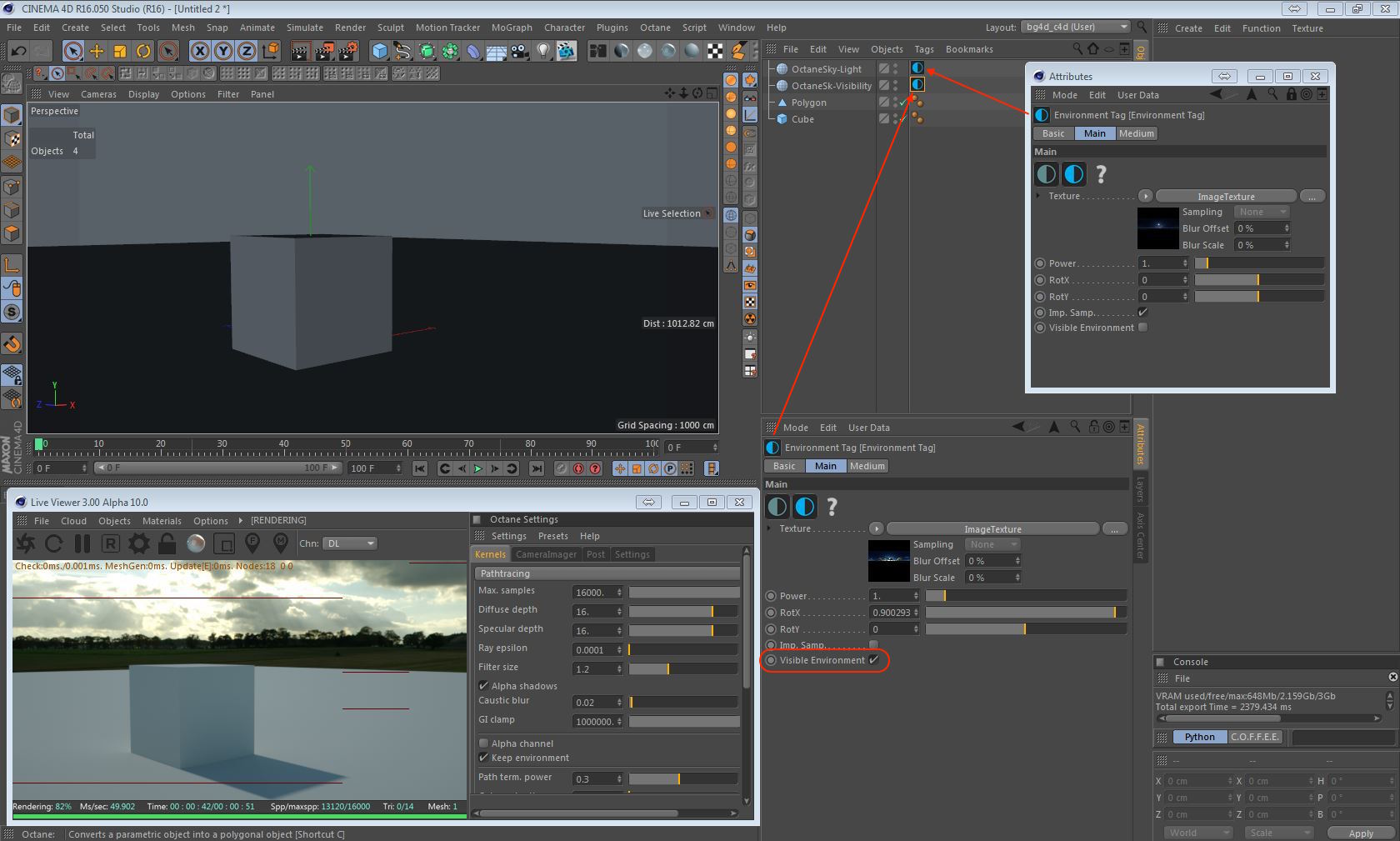Click the back arrow in floating Attributes window
Viewport: 1400px width, 841px height.
point(1217,94)
